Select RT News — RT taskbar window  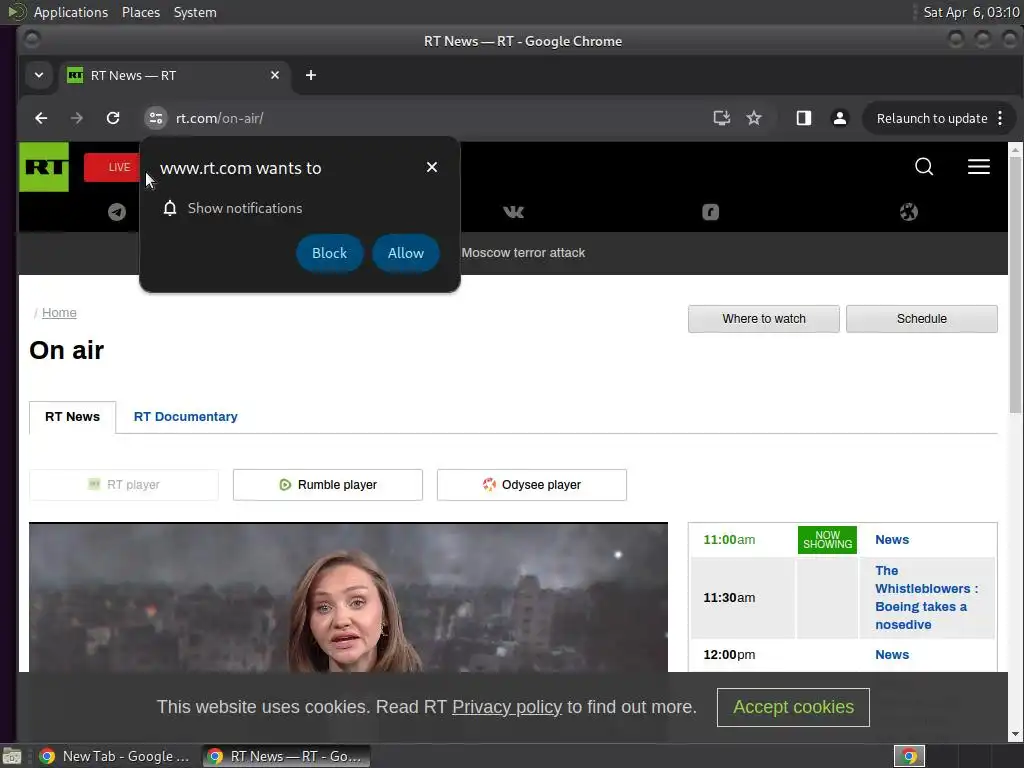[286, 756]
